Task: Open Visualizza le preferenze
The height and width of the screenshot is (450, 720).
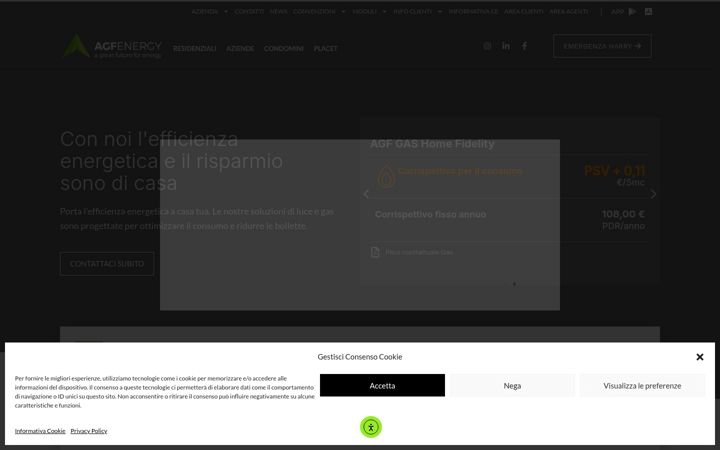Action: point(642,386)
